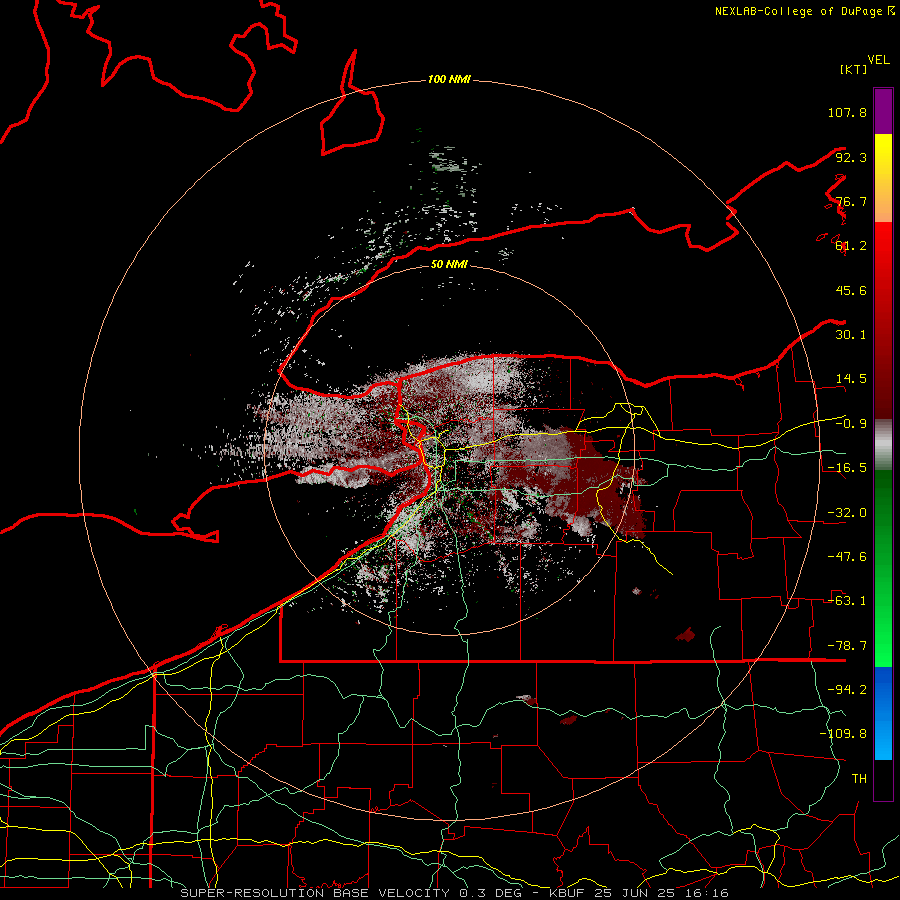Click the 45.6 legend value

(x=851, y=290)
